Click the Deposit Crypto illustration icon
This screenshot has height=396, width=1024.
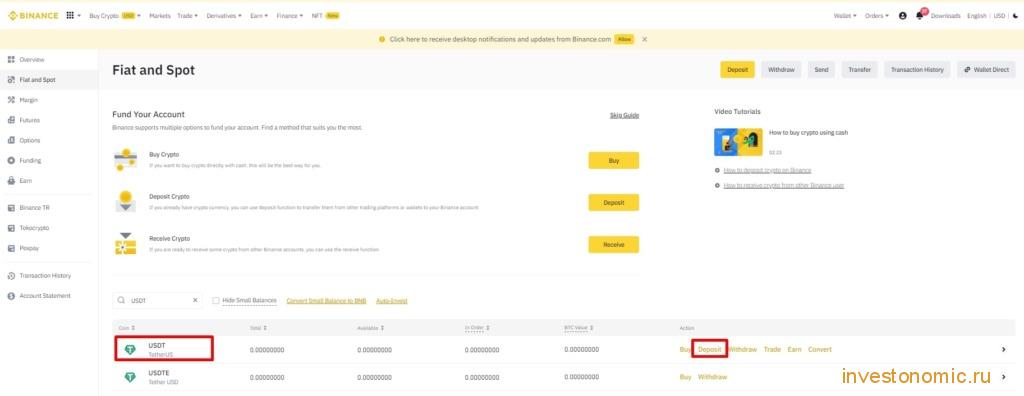(125, 202)
